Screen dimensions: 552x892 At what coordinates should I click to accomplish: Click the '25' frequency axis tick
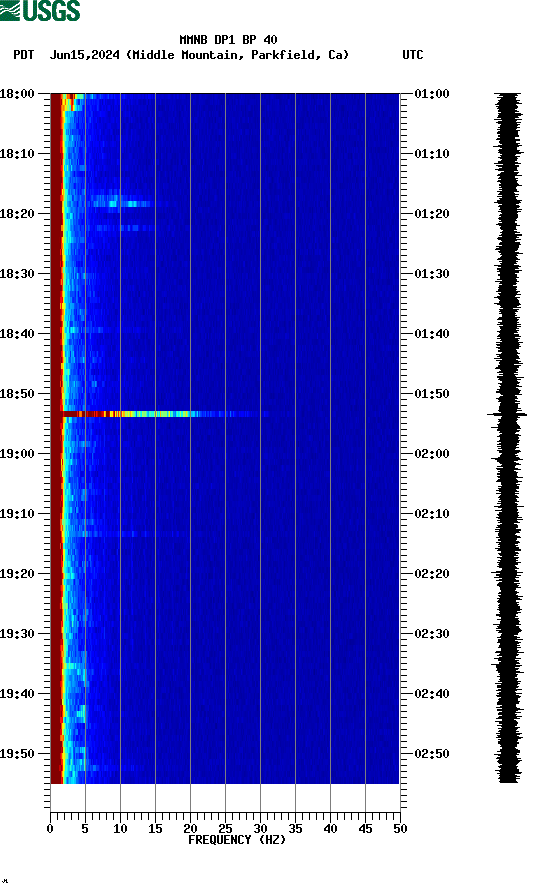pyautogui.click(x=225, y=828)
